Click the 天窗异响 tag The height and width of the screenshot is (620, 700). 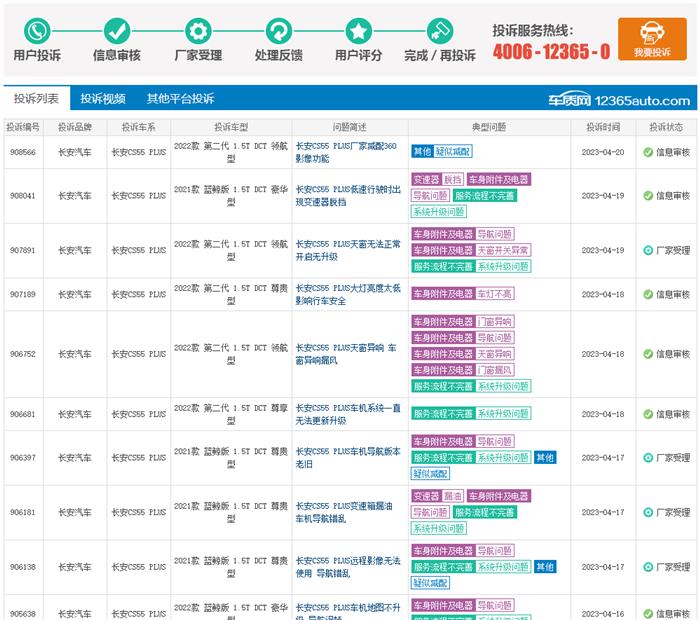495,354
